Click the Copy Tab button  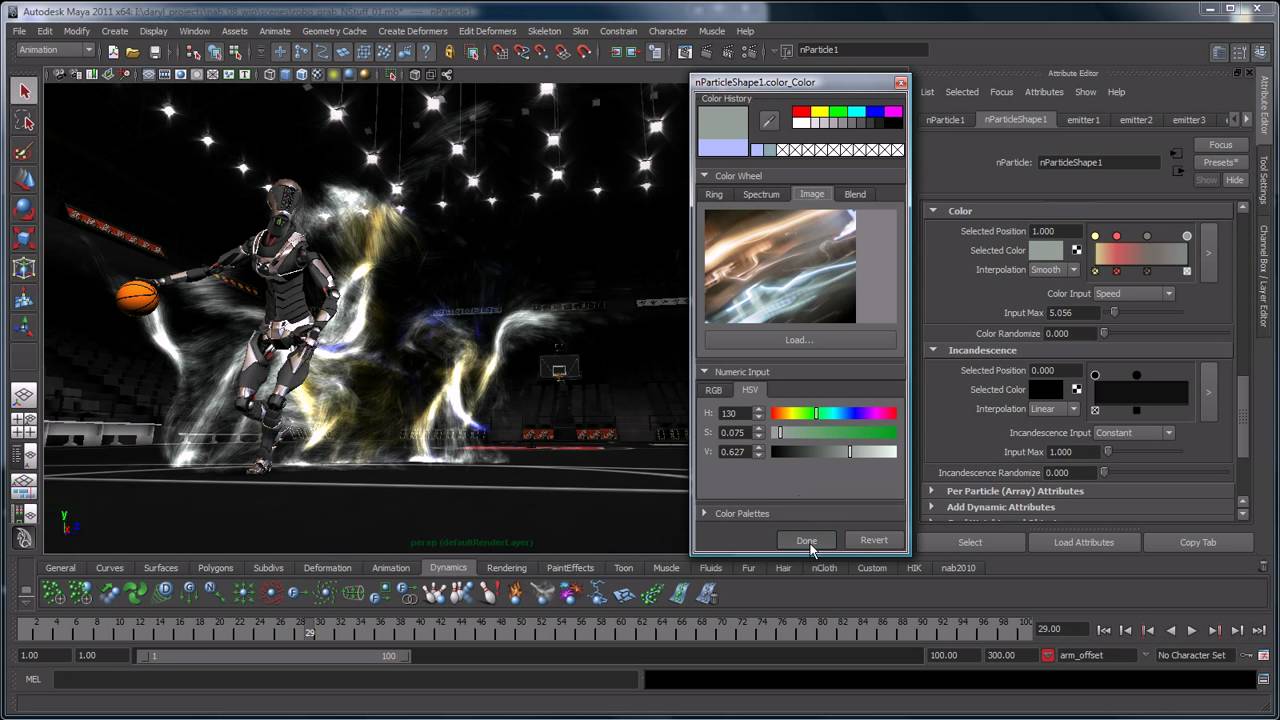(1197, 542)
